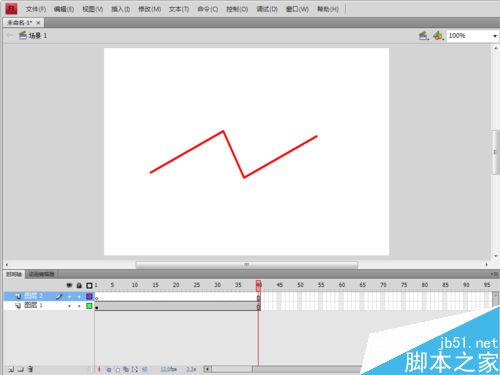The width and height of the screenshot is (500, 375).
Task: Open the 编辑(E) menu
Action: click(x=64, y=9)
